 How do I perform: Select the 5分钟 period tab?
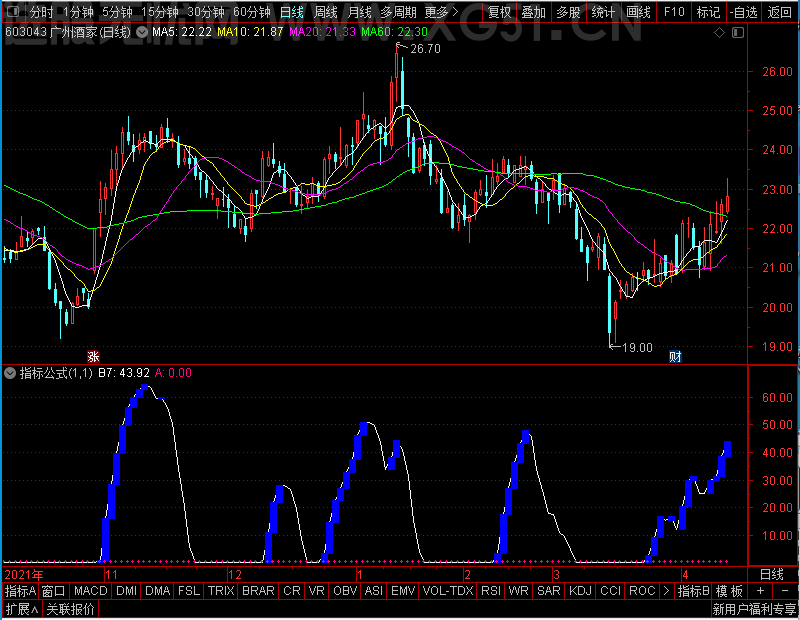tap(117, 11)
